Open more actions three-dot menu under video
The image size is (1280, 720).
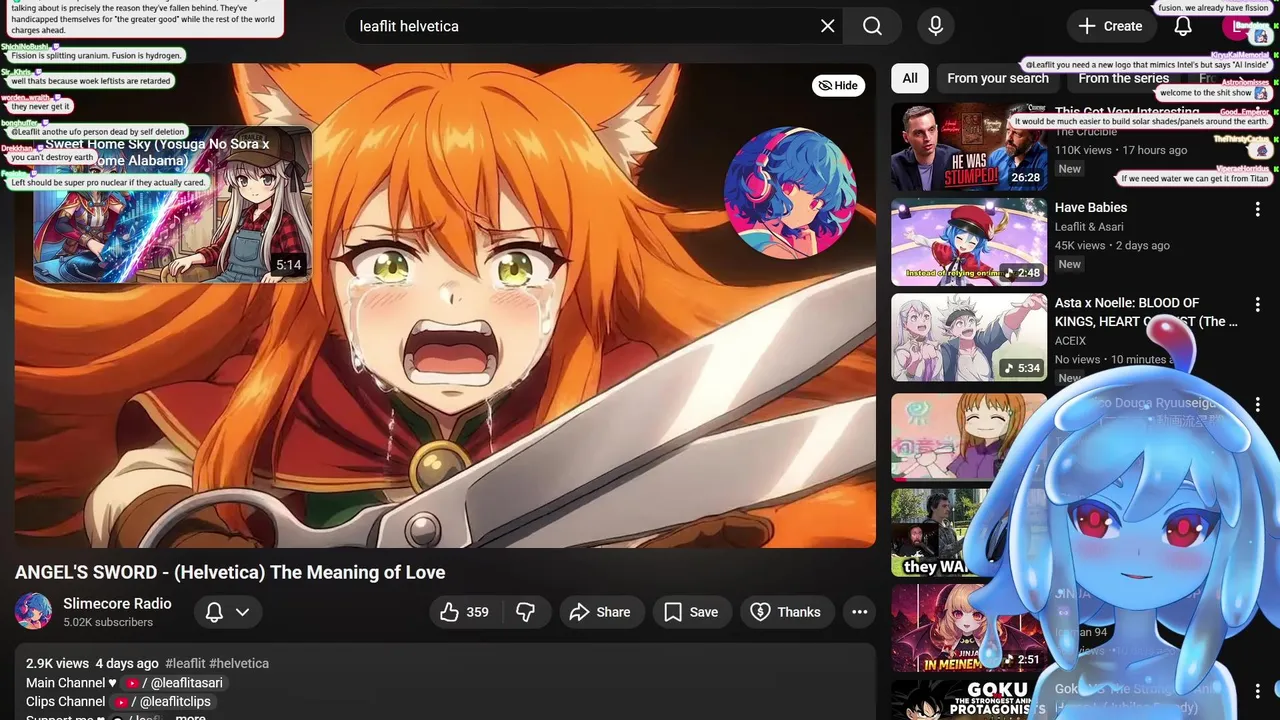[859, 612]
